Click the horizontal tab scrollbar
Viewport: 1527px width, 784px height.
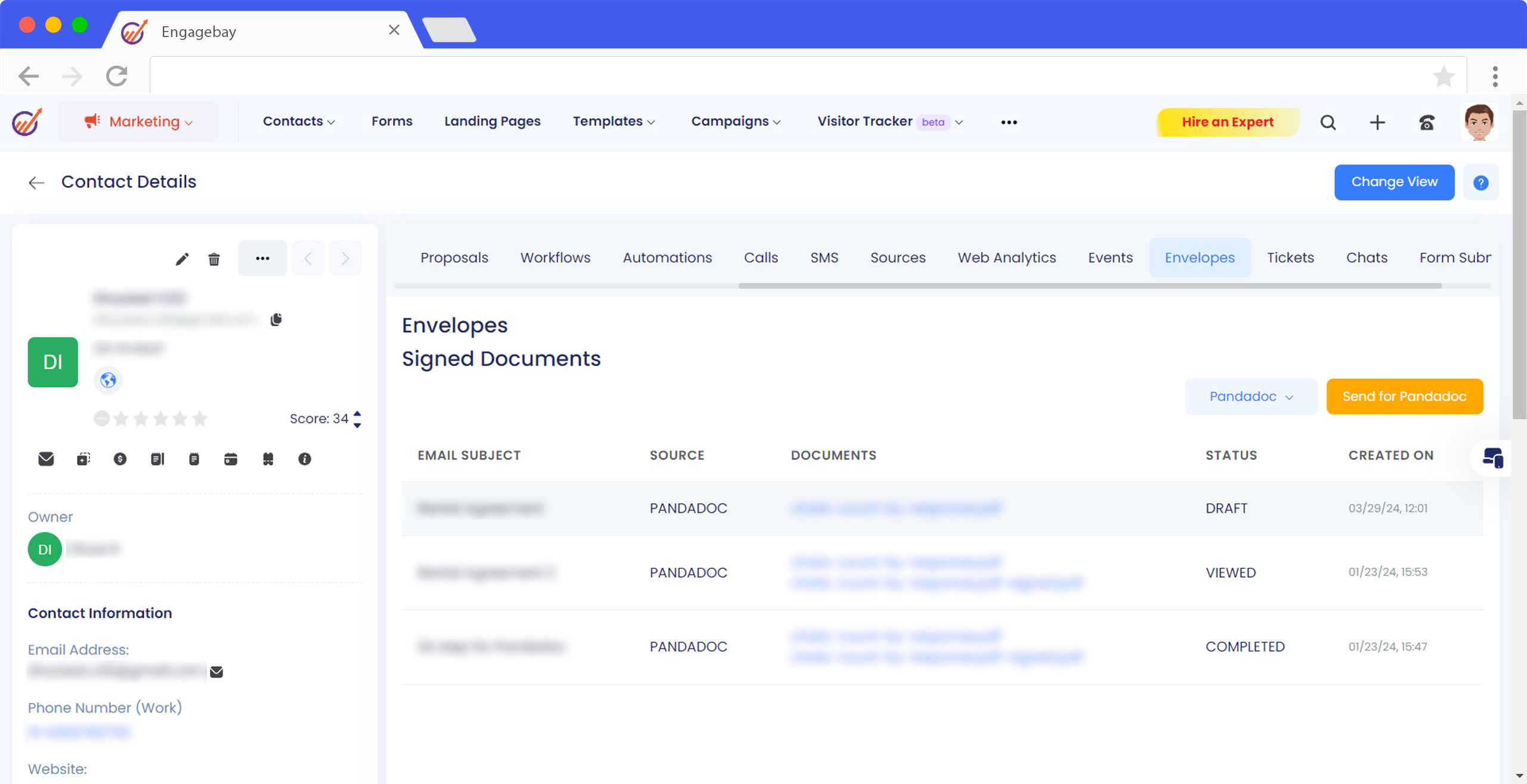[1089, 286]
